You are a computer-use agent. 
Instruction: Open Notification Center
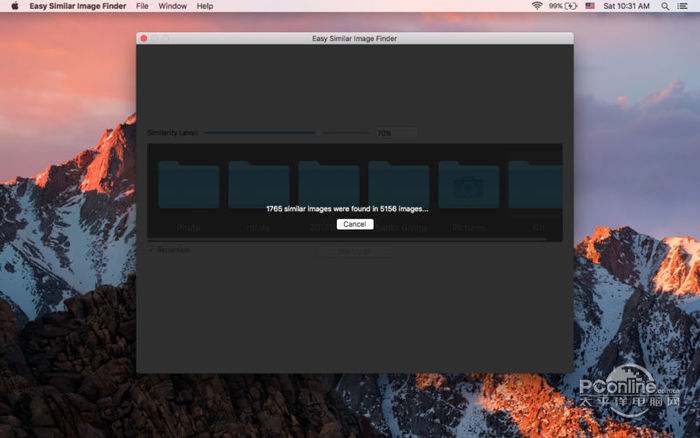[683, 6]
